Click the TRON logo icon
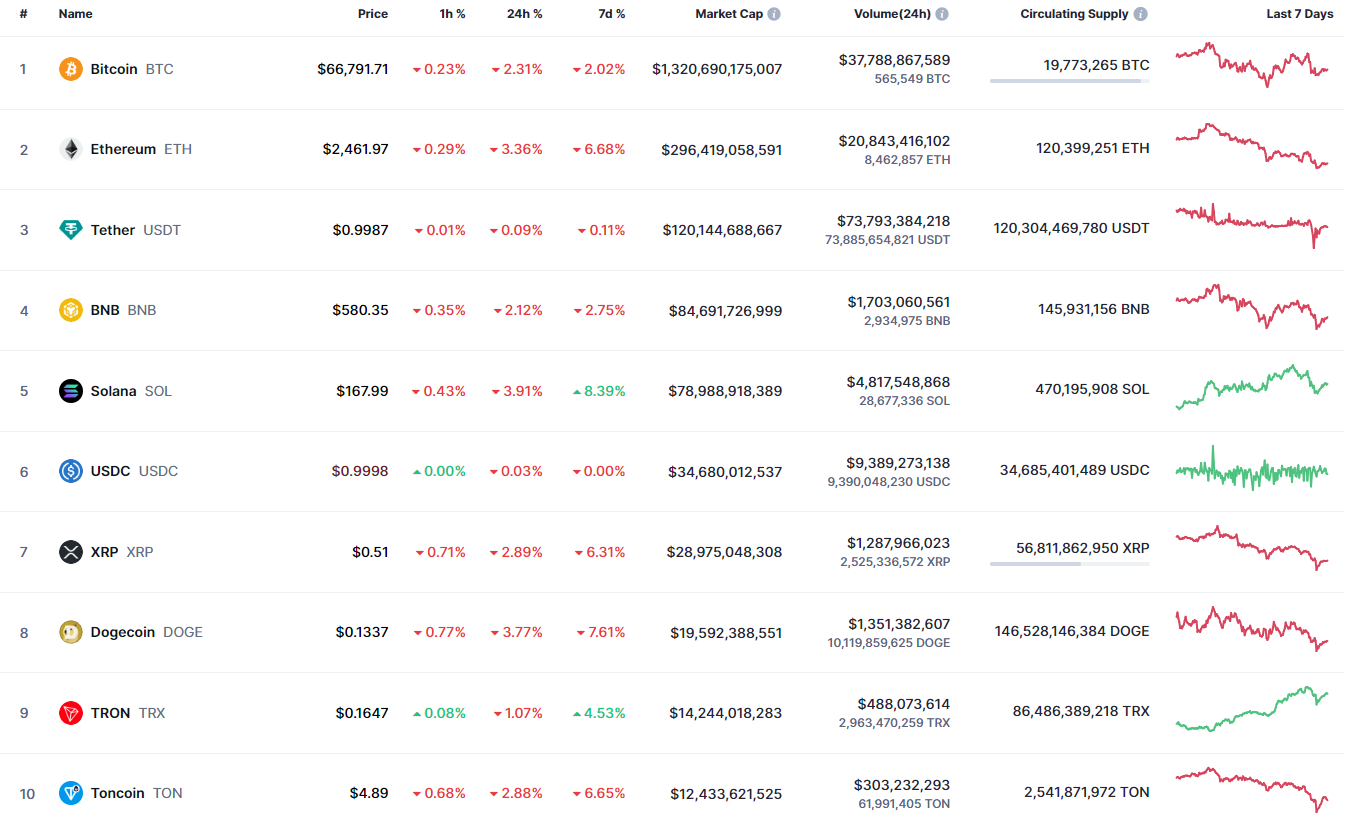Screen dimensions: 1353x824 pos(70,713)
